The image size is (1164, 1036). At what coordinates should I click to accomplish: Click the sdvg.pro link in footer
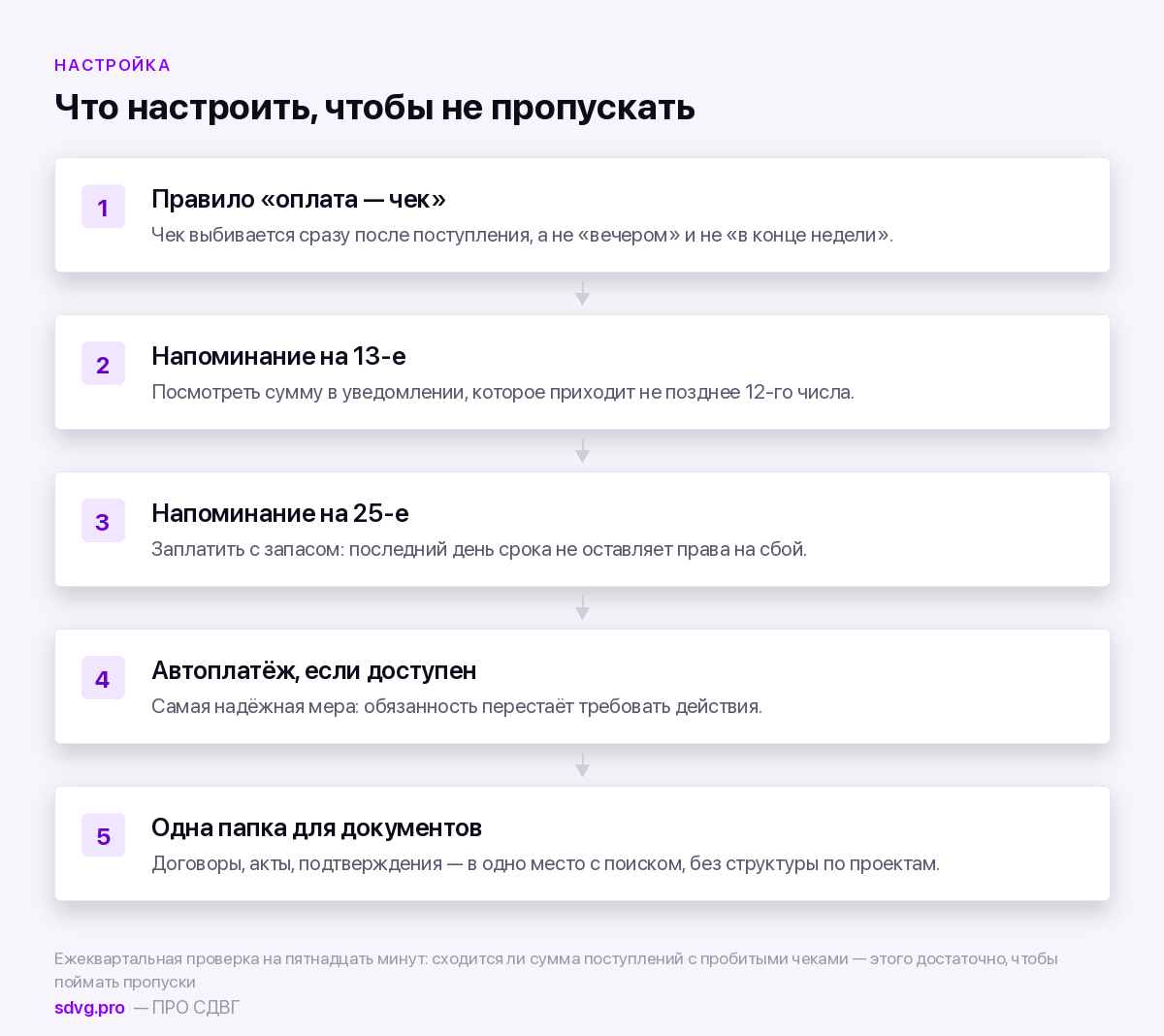point(89,1008)
